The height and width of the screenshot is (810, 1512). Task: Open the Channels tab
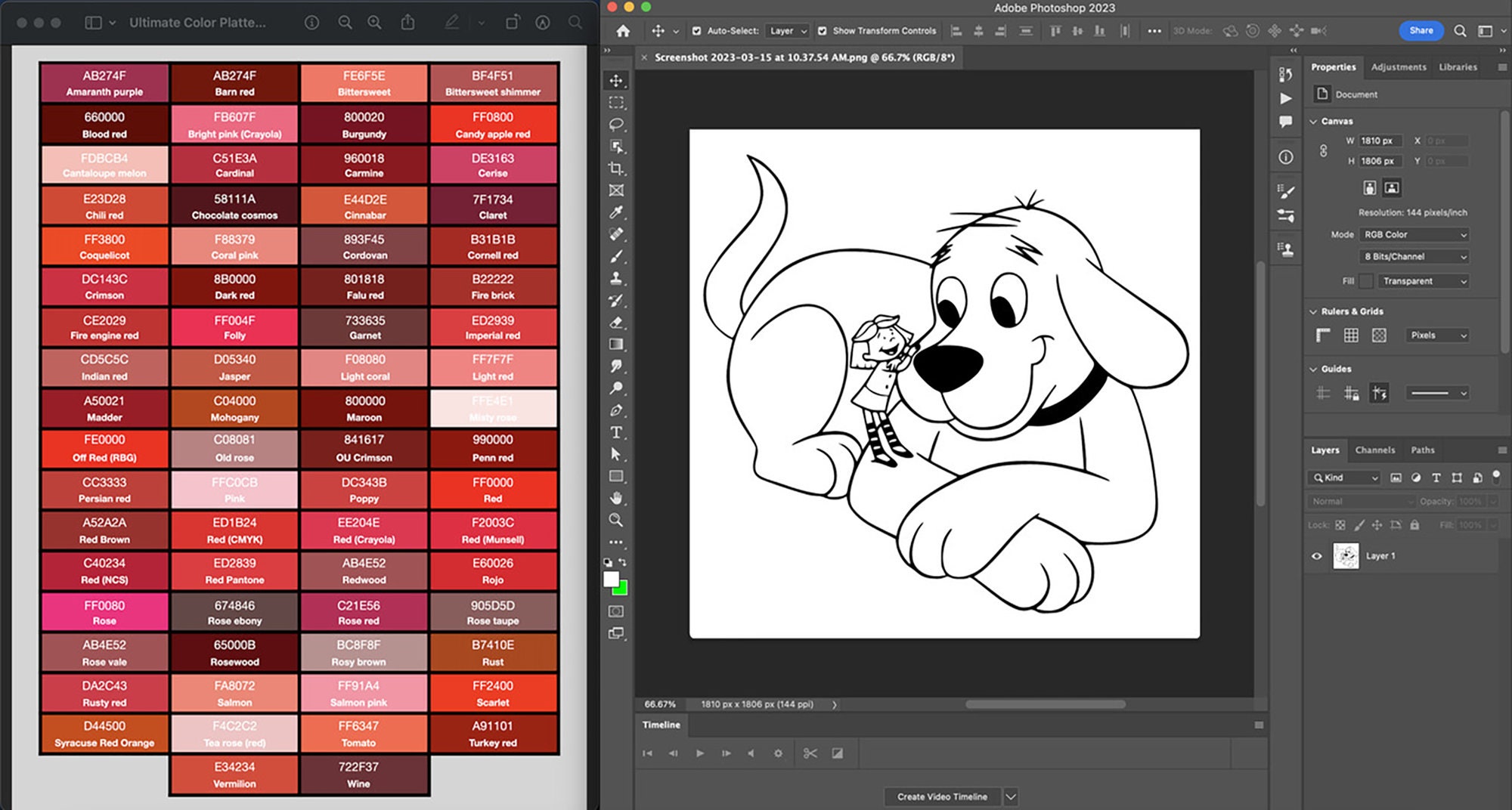point(1375,450)
